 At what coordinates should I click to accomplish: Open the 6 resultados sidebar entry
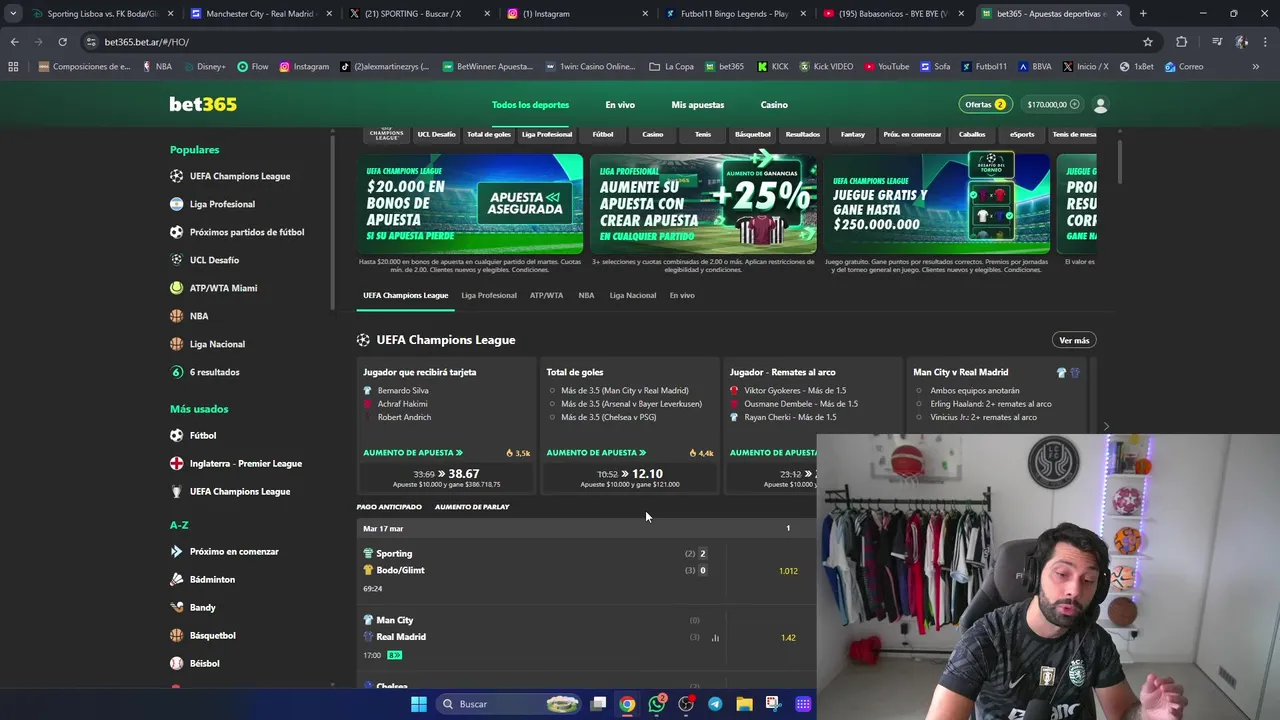[x=214, y=372]
